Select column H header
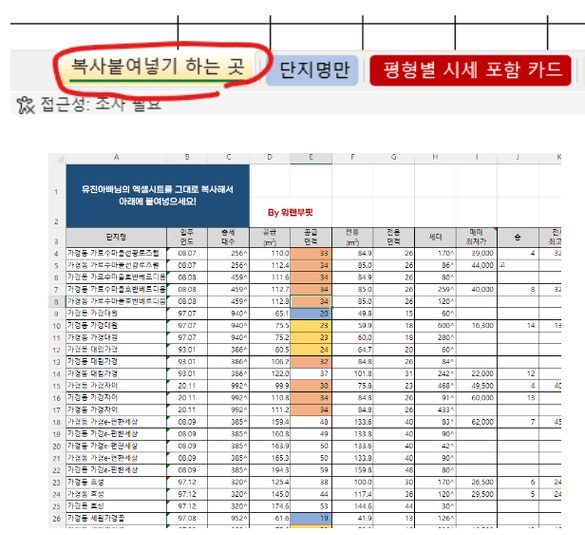This screenshot has height=535, width=585. click(435, 157)
